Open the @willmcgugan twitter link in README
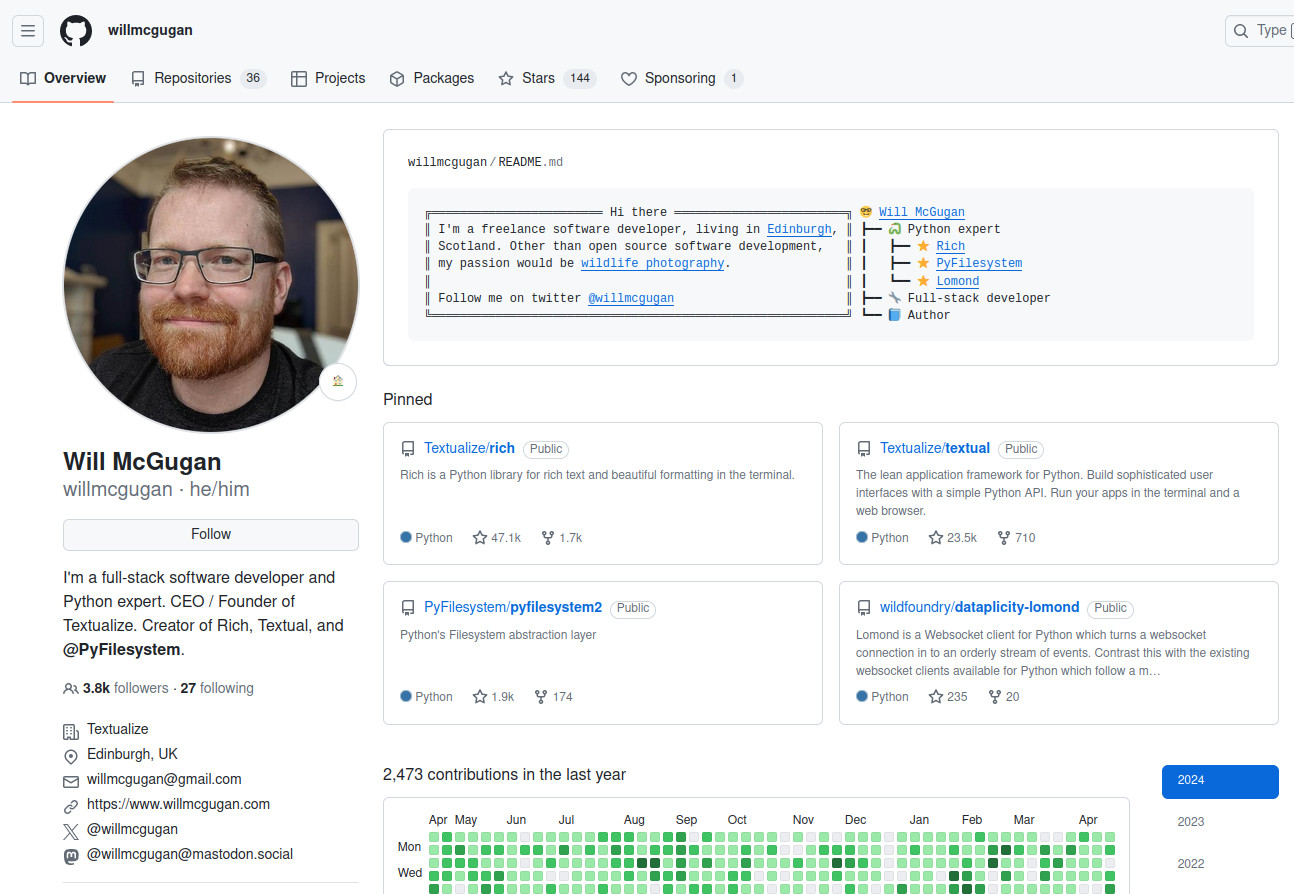 point(631,298)
